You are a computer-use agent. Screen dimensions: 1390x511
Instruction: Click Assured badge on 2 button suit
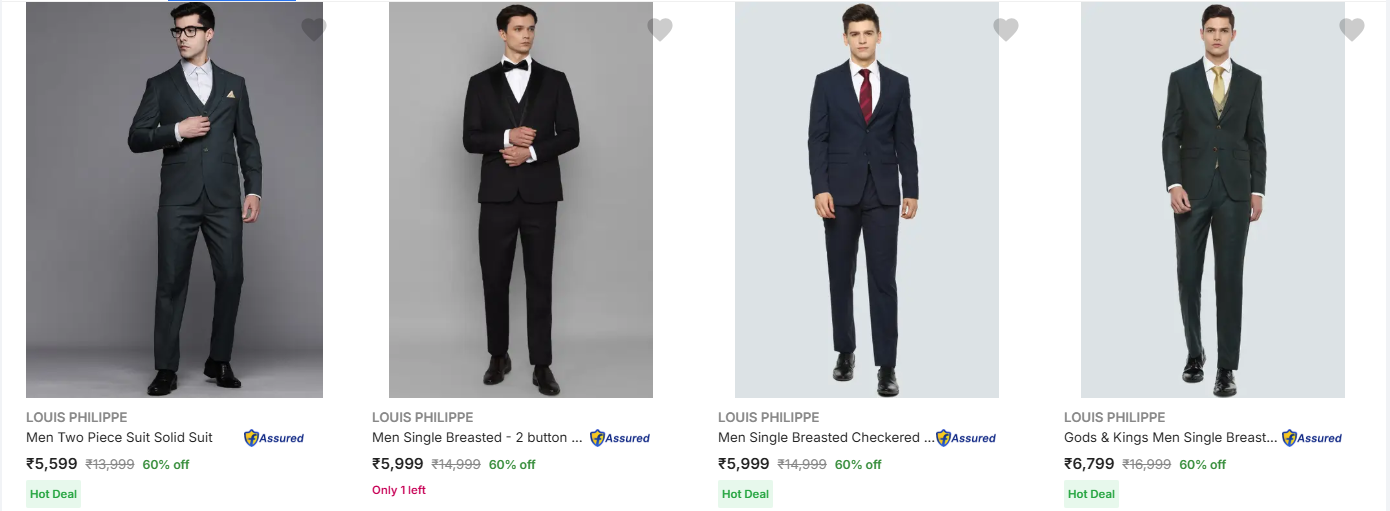click(620, 438)
